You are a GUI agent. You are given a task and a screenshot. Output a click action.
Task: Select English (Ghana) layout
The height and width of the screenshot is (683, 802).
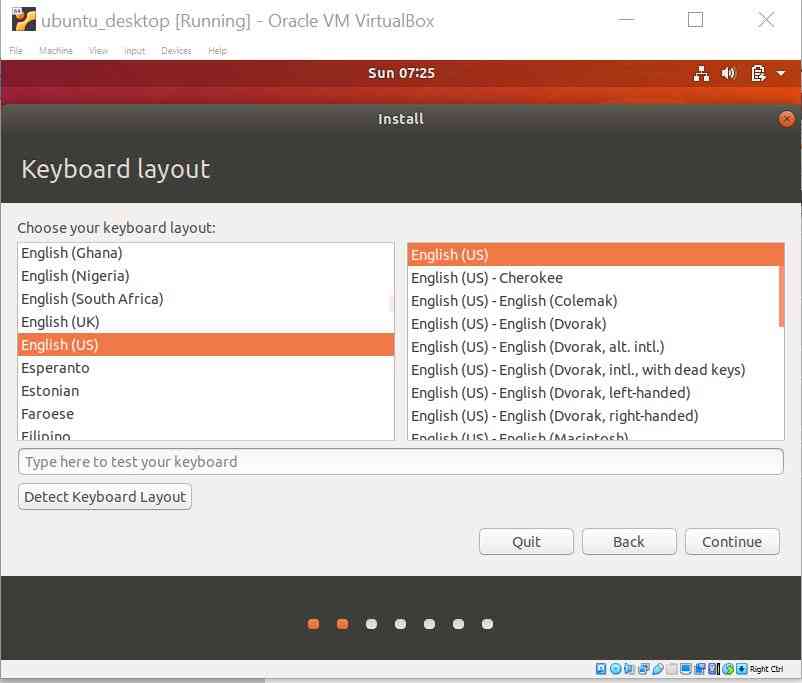pyautogui.click(x=206, y=253)
